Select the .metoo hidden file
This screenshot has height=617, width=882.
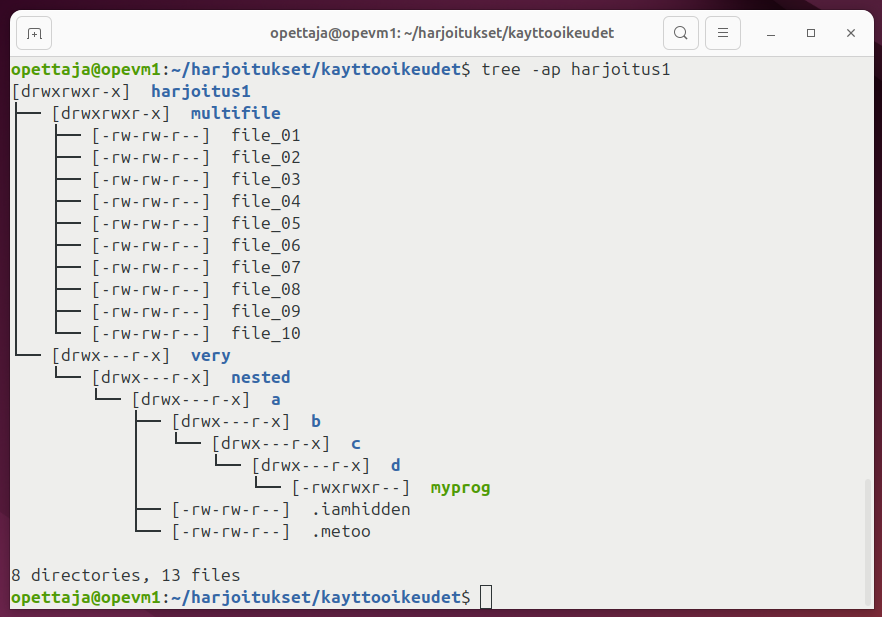[x=341, y=531]
